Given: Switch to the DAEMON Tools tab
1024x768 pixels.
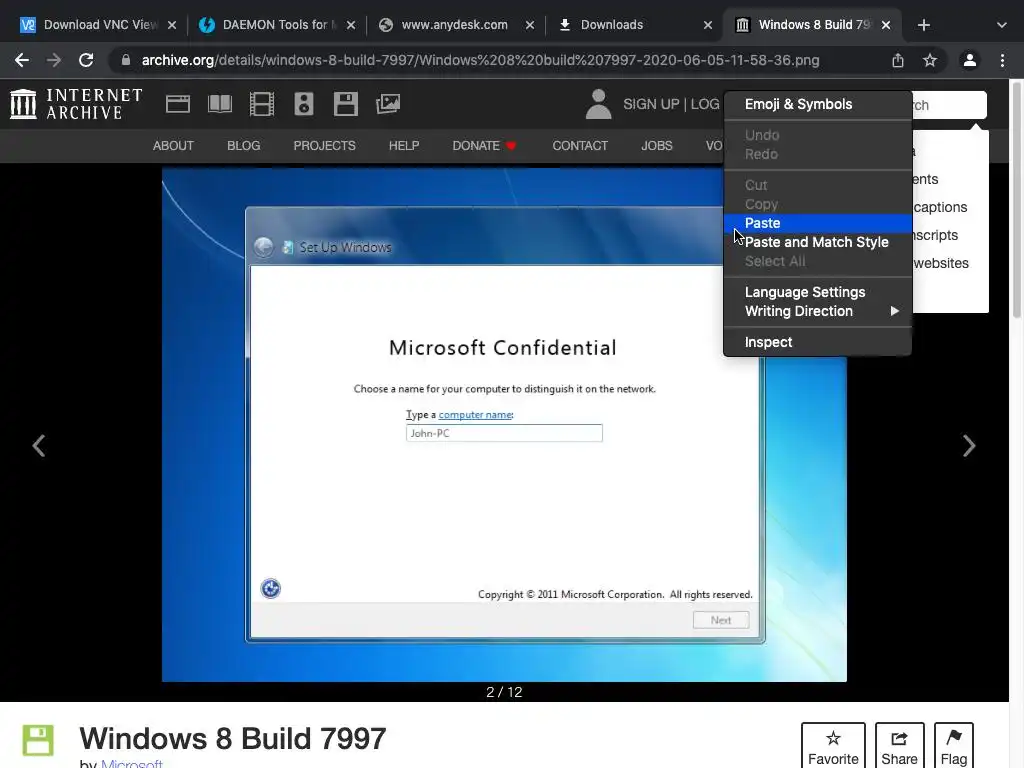Looking at the screenshot, I should (x=277, y=25).
